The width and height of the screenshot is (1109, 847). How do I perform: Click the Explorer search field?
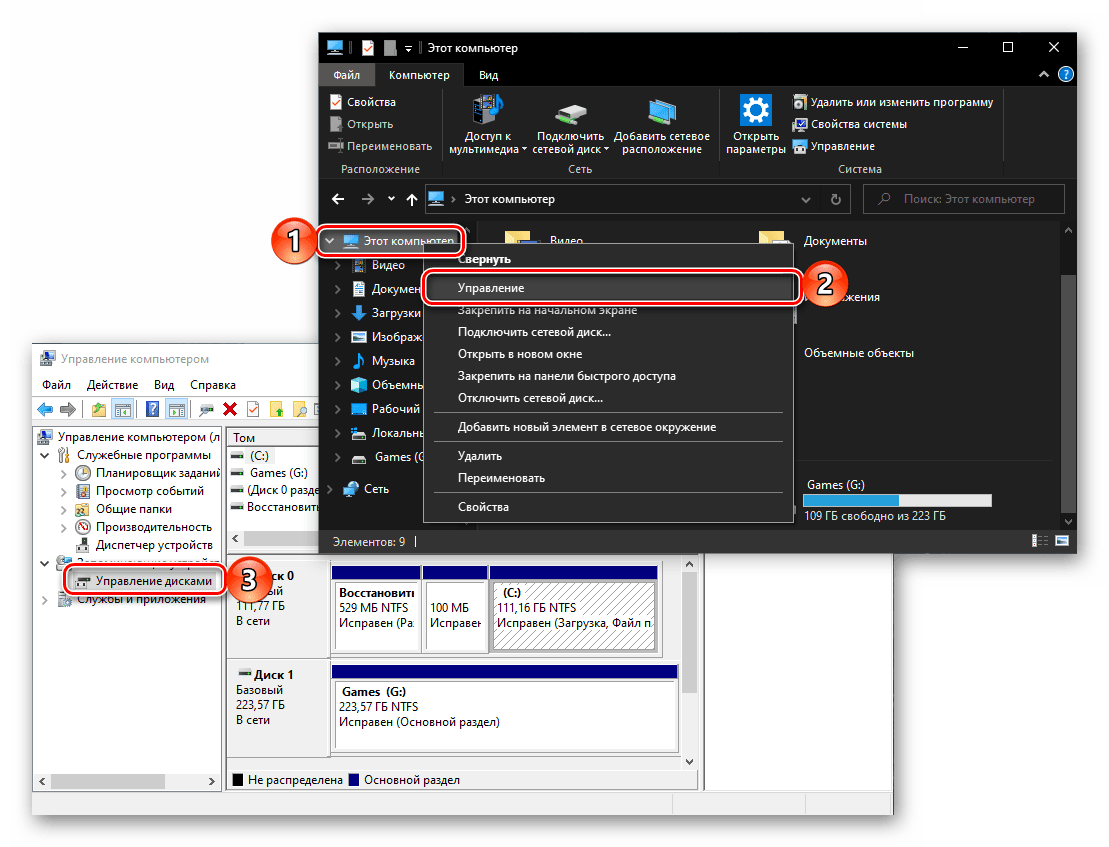point(965,199)
